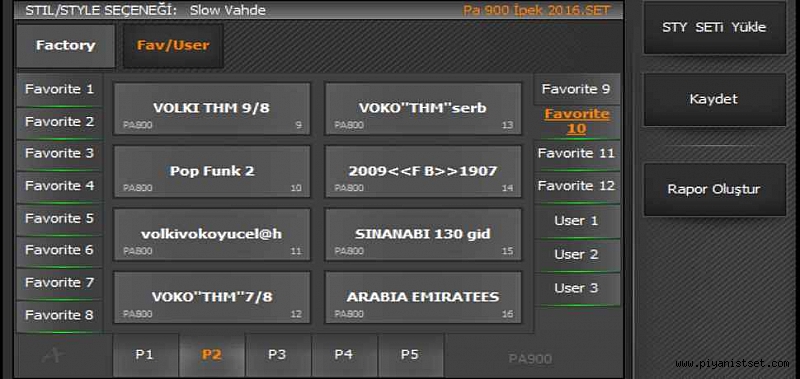This screenshot has width=800, height=379.
Task: Select the Favorite 2 bank
Action: (60, 122)
